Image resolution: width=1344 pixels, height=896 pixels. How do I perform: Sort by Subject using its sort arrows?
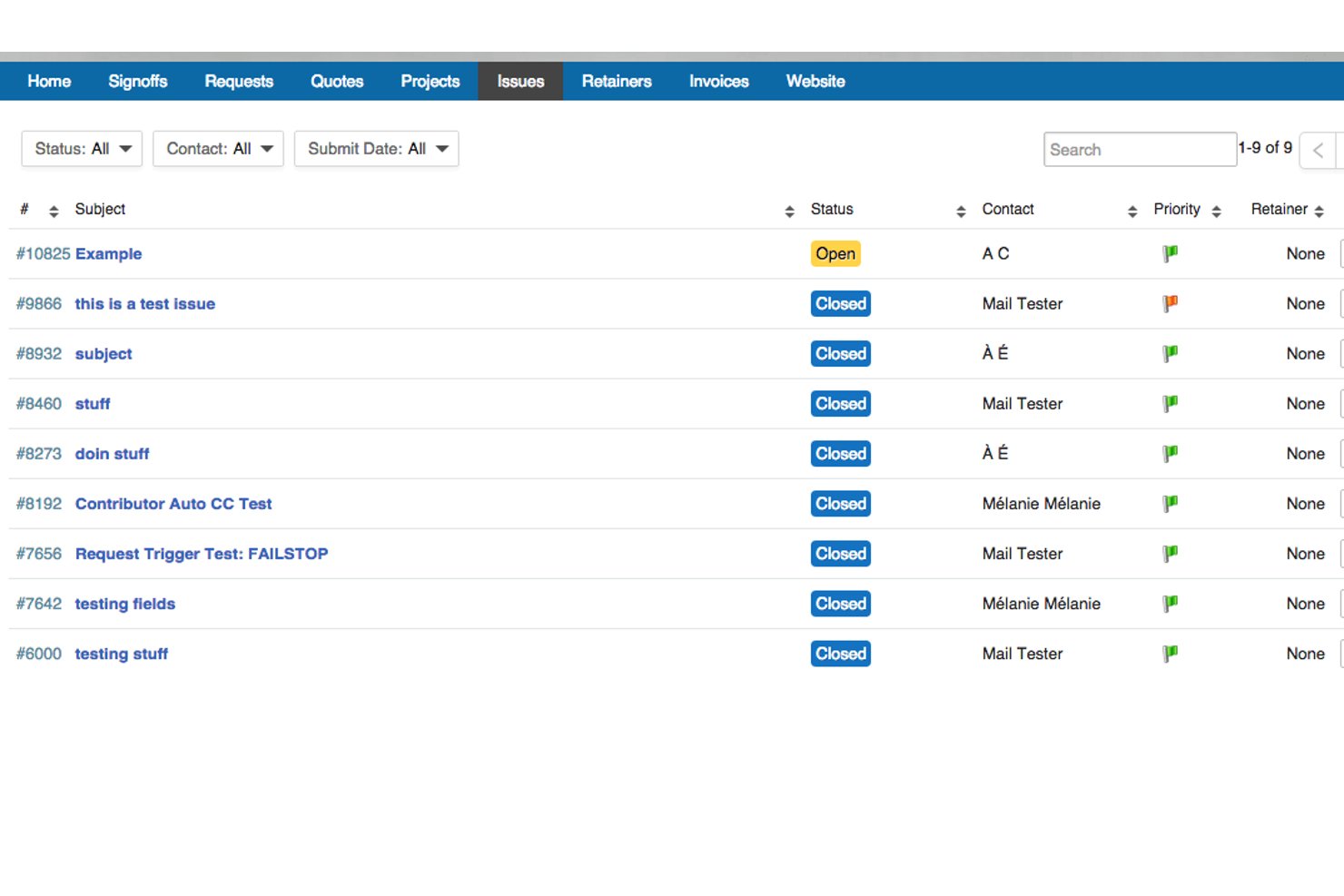(789, 212)
